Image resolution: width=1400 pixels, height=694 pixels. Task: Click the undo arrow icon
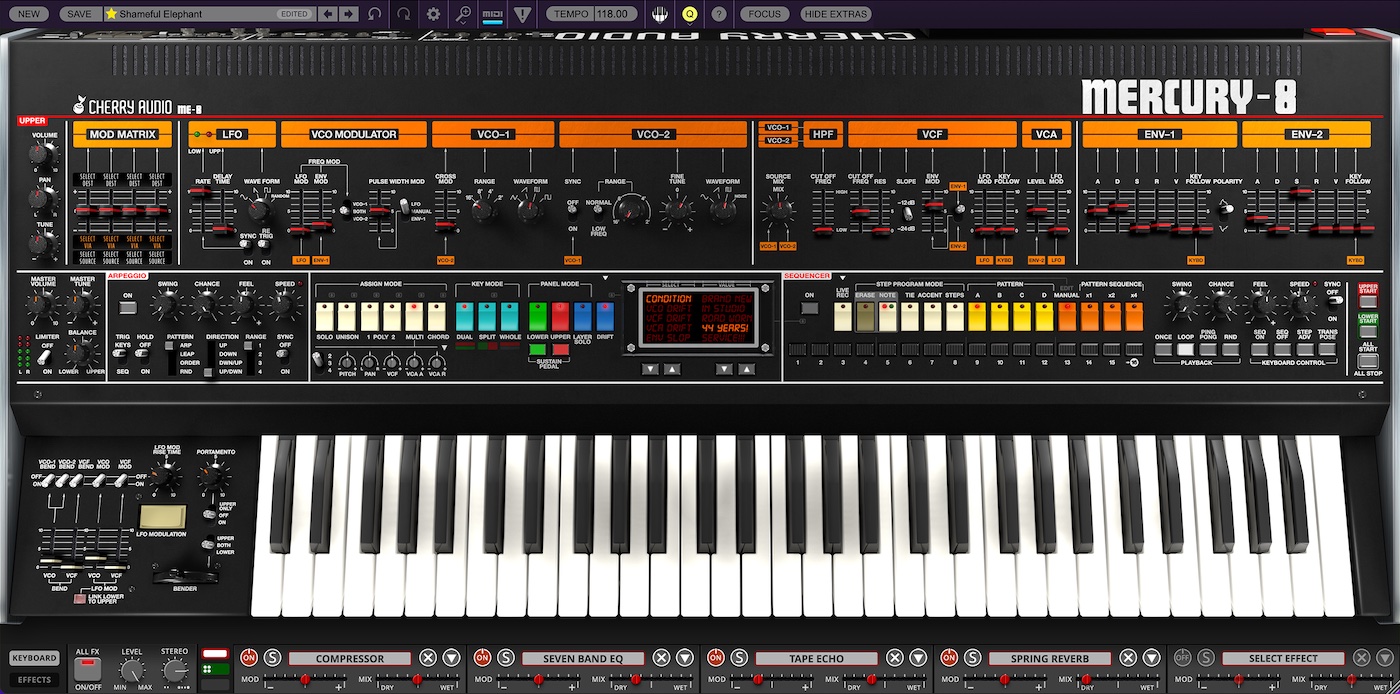point(375,14)
